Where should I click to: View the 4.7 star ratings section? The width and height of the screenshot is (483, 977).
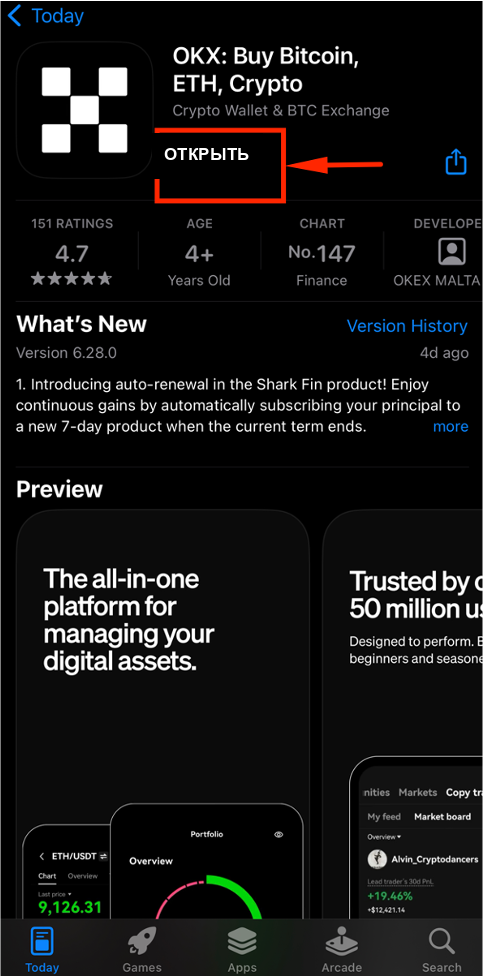coord(72,252)
